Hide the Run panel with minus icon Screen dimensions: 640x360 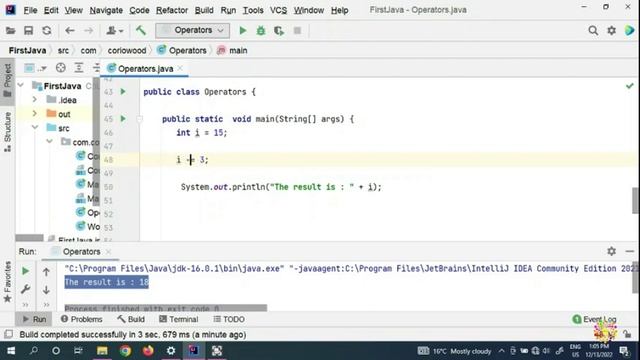tap(630, 251)
